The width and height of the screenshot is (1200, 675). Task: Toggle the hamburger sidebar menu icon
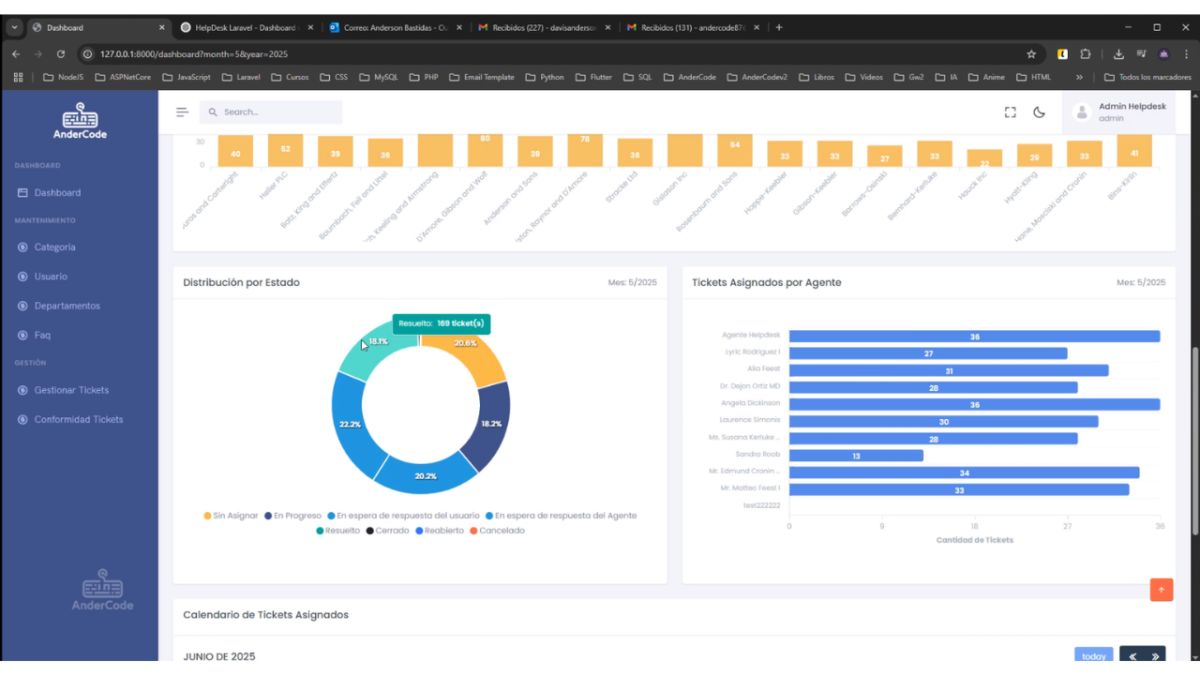[182, 112]
